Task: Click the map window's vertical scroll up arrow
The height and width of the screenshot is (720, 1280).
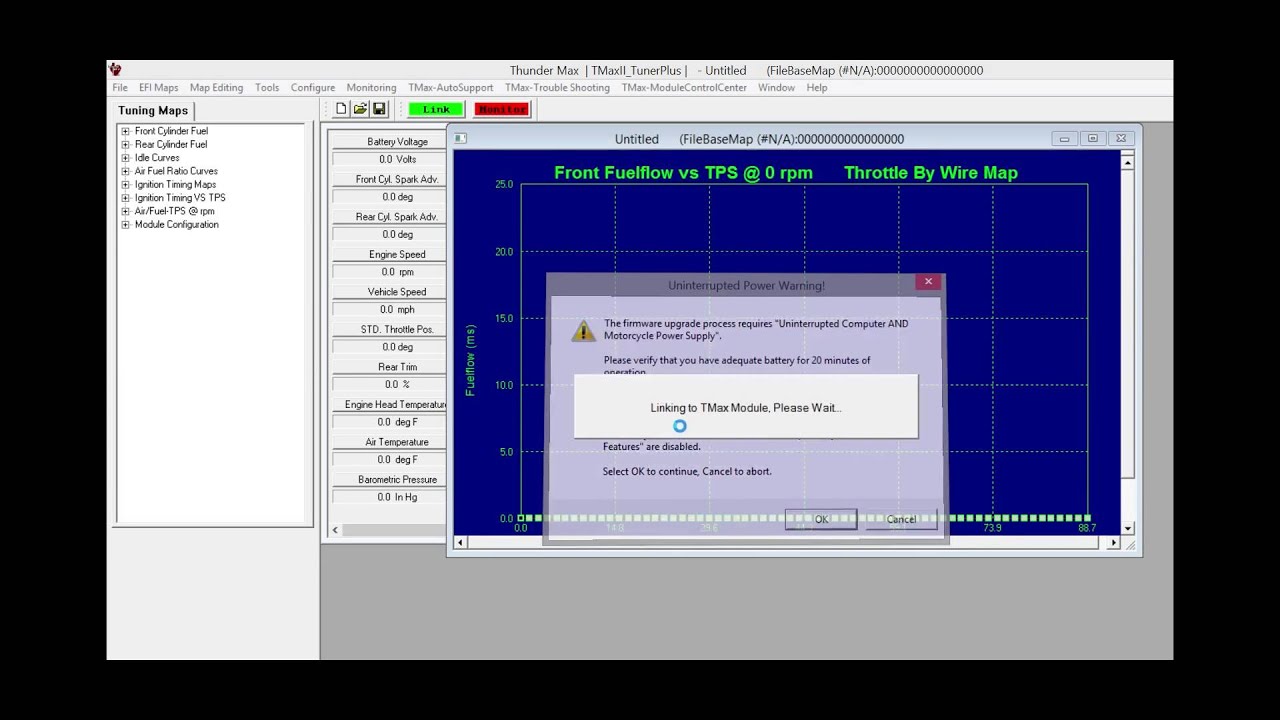Action: click(1128, 162)
